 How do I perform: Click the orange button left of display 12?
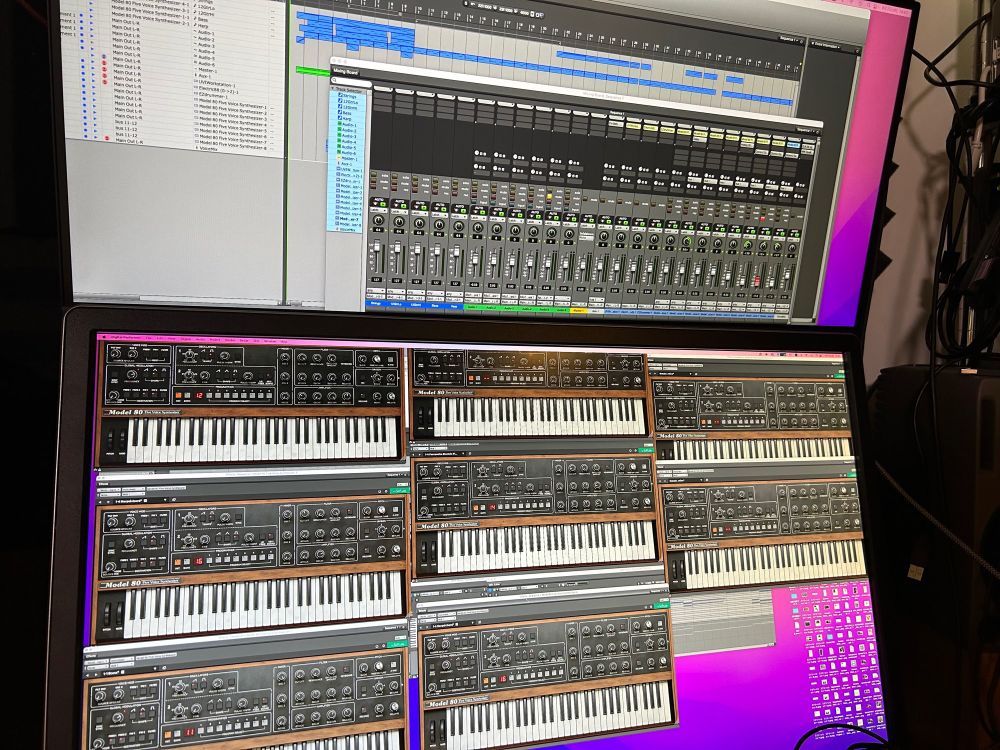point(178,395)
